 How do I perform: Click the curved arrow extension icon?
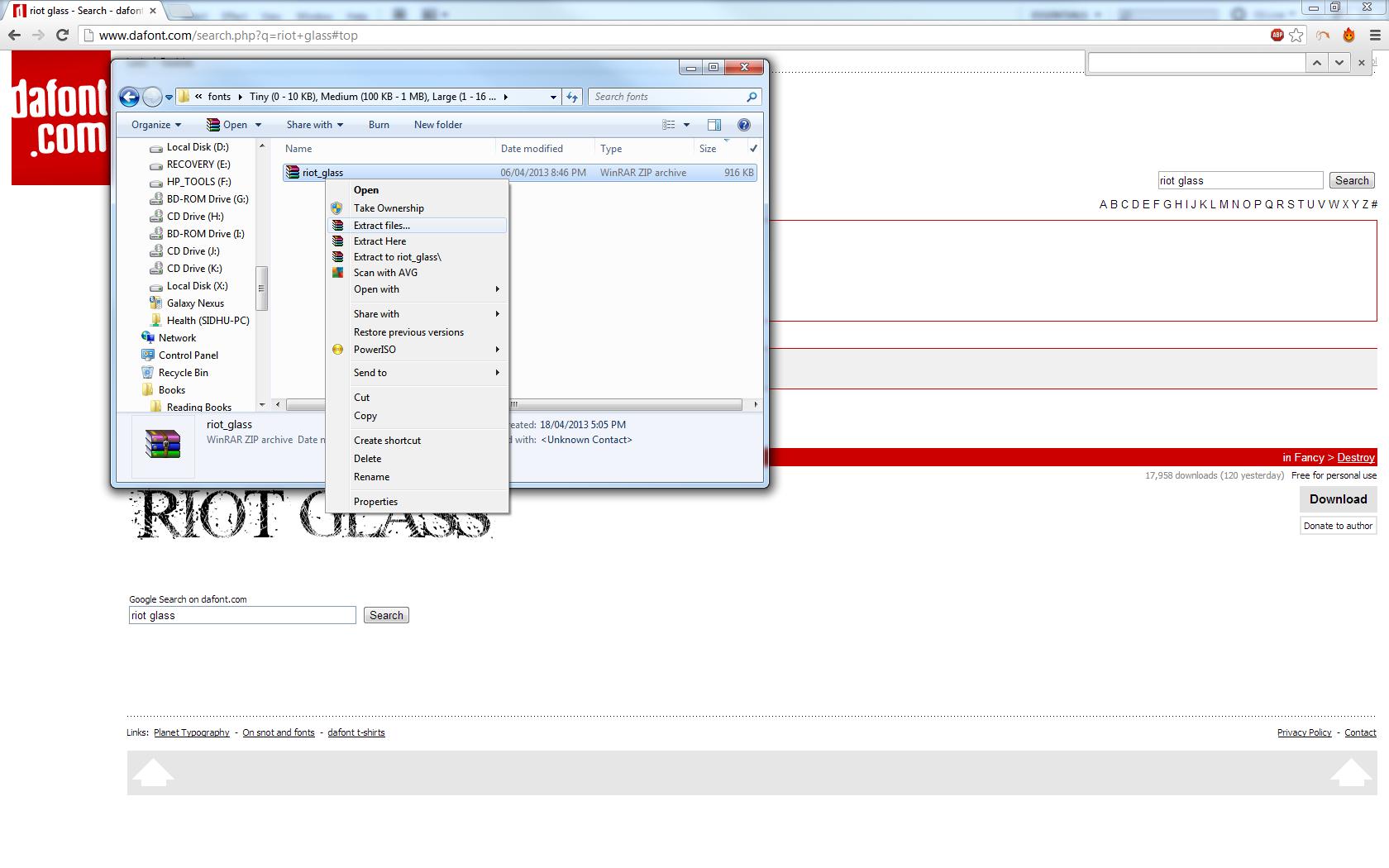(1324, 35)
